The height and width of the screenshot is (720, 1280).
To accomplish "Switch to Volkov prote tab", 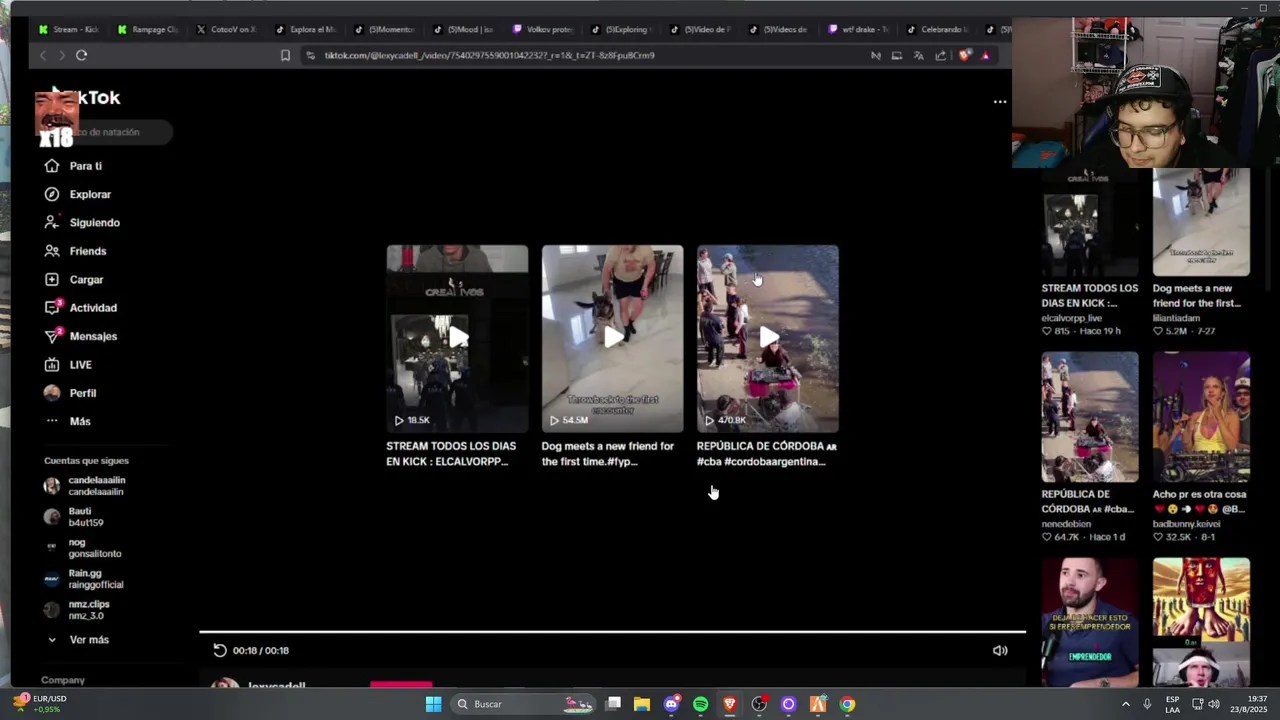I will [x=543, y=30].
